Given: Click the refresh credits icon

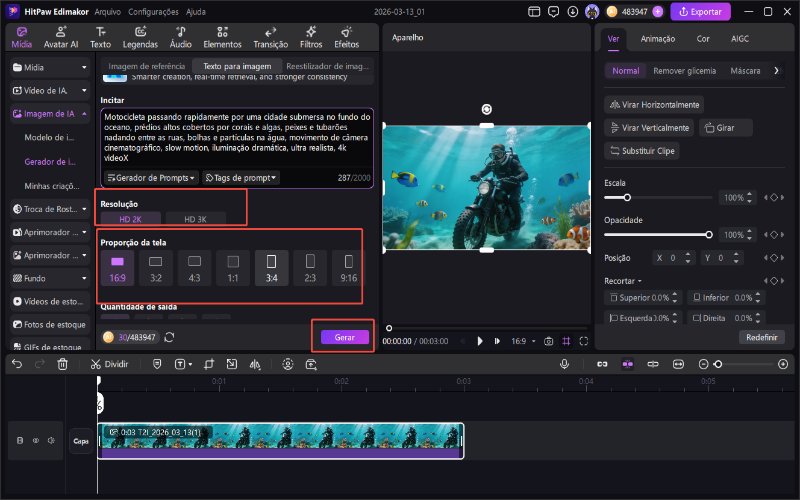Looking at the screenshot, I should click(x=169, y=337).
